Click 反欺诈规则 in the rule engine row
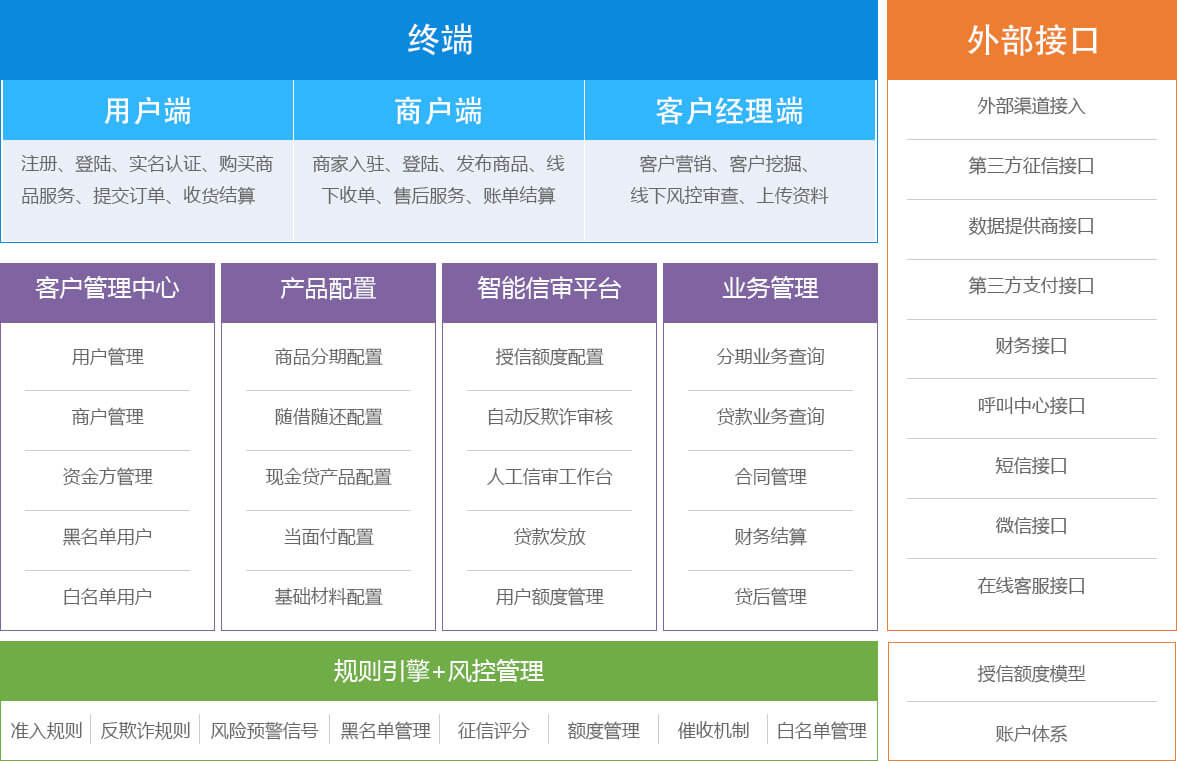This screenshot has width=1177, height=761. click(145, 731)
